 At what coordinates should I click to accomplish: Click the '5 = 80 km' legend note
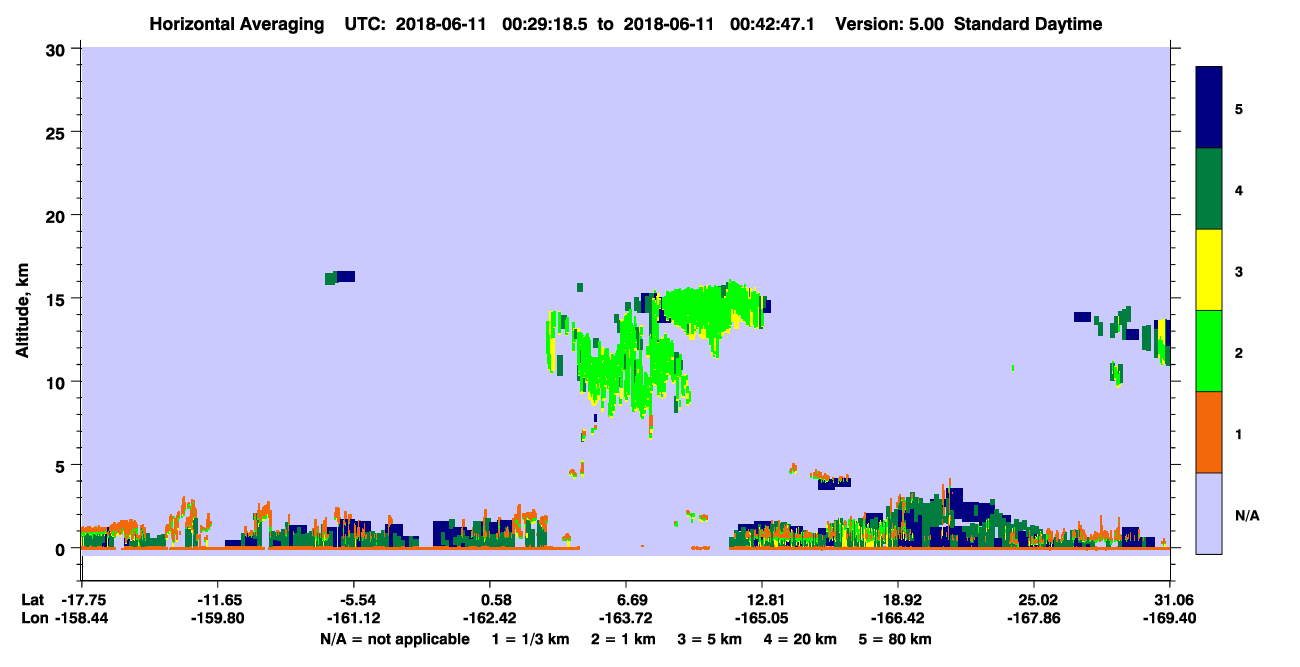pos(897,639)
